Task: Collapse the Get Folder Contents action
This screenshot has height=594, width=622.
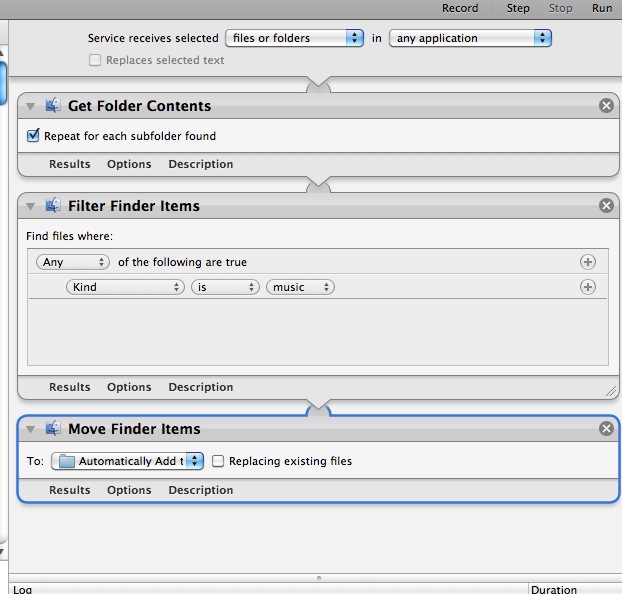Action: pos(31,106)
